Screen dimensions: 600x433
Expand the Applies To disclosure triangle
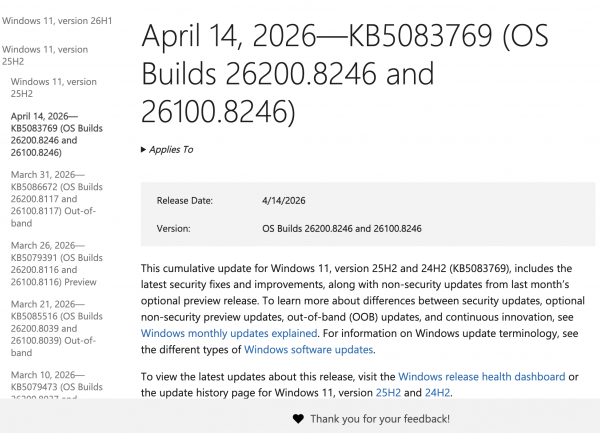[x=145, y=149]
